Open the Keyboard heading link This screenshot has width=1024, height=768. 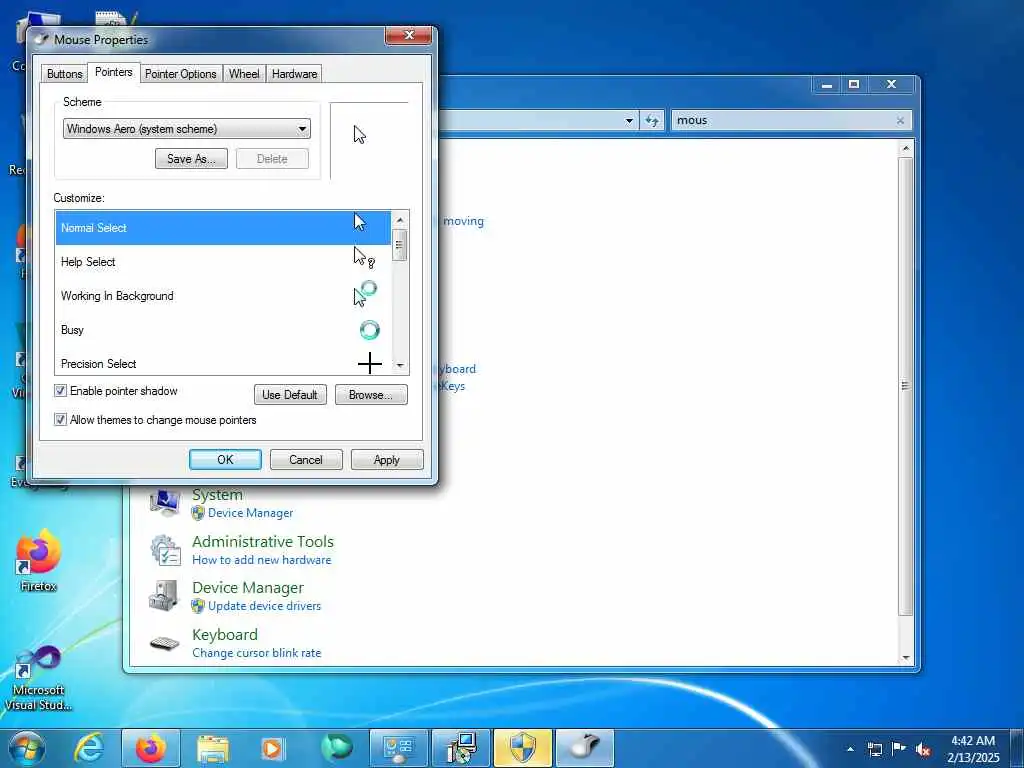pyautogui.click(x=225, y=635)
